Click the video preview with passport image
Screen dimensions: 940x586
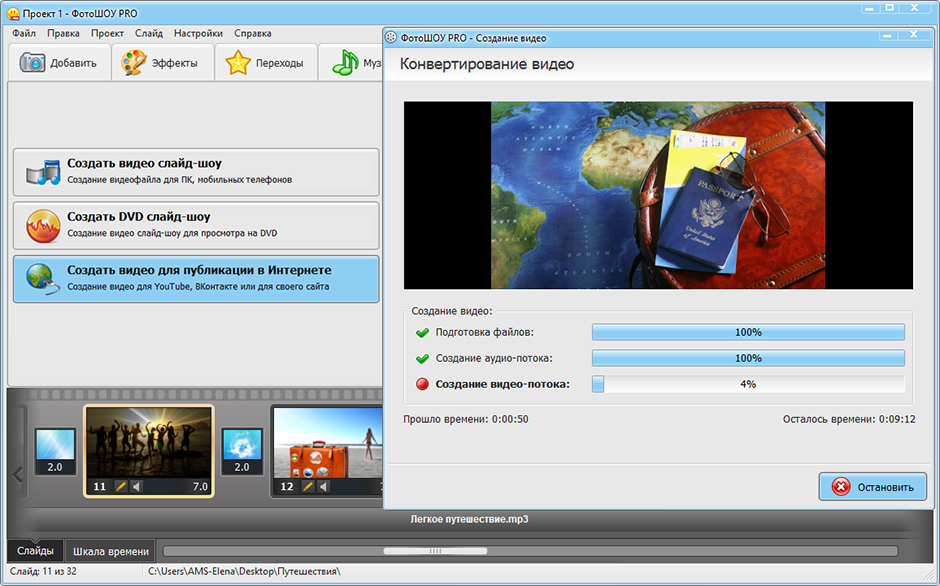click(x=658, y=195)
